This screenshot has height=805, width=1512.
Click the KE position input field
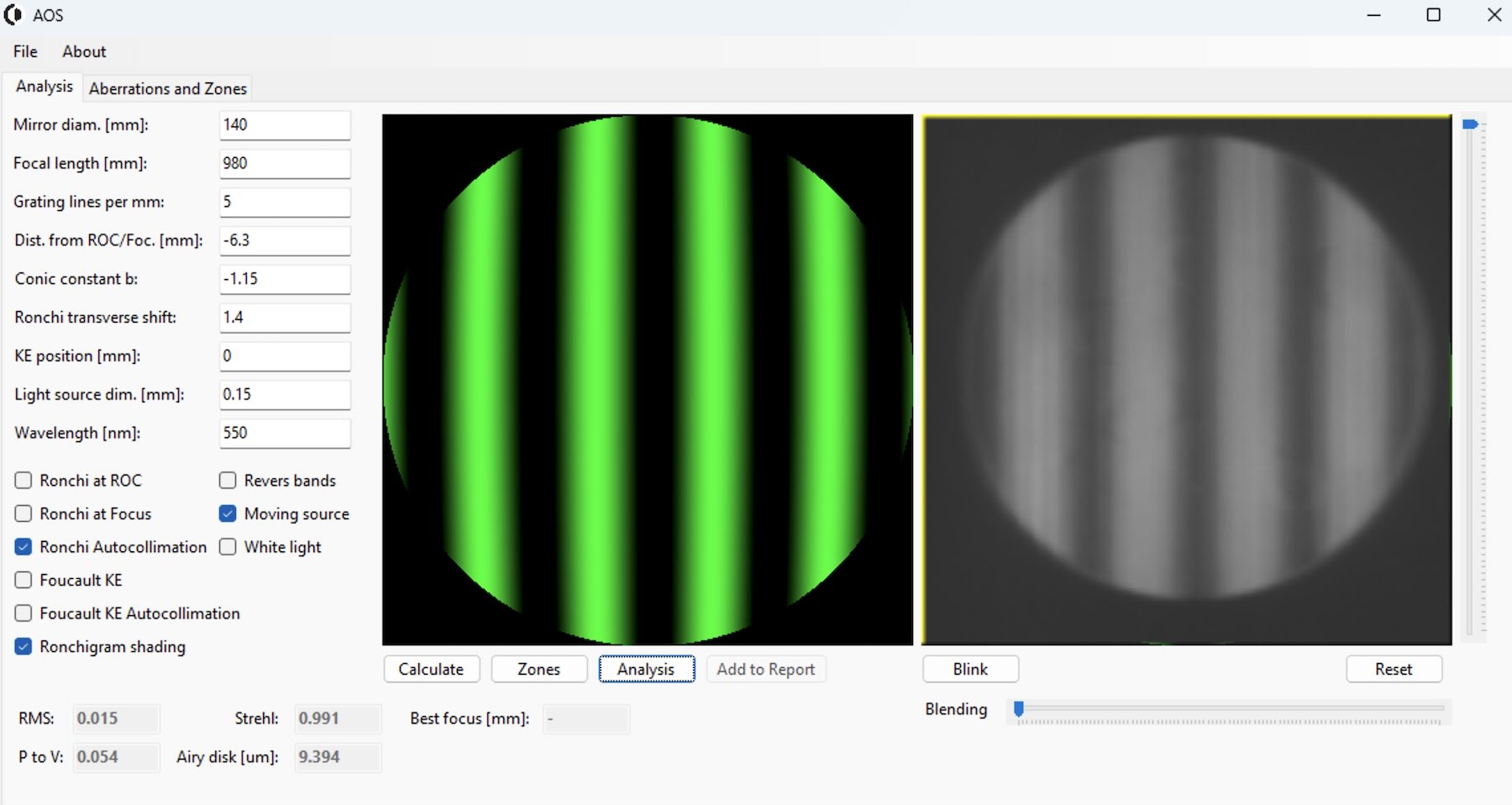pyautogui.click(x=285, y=356)
